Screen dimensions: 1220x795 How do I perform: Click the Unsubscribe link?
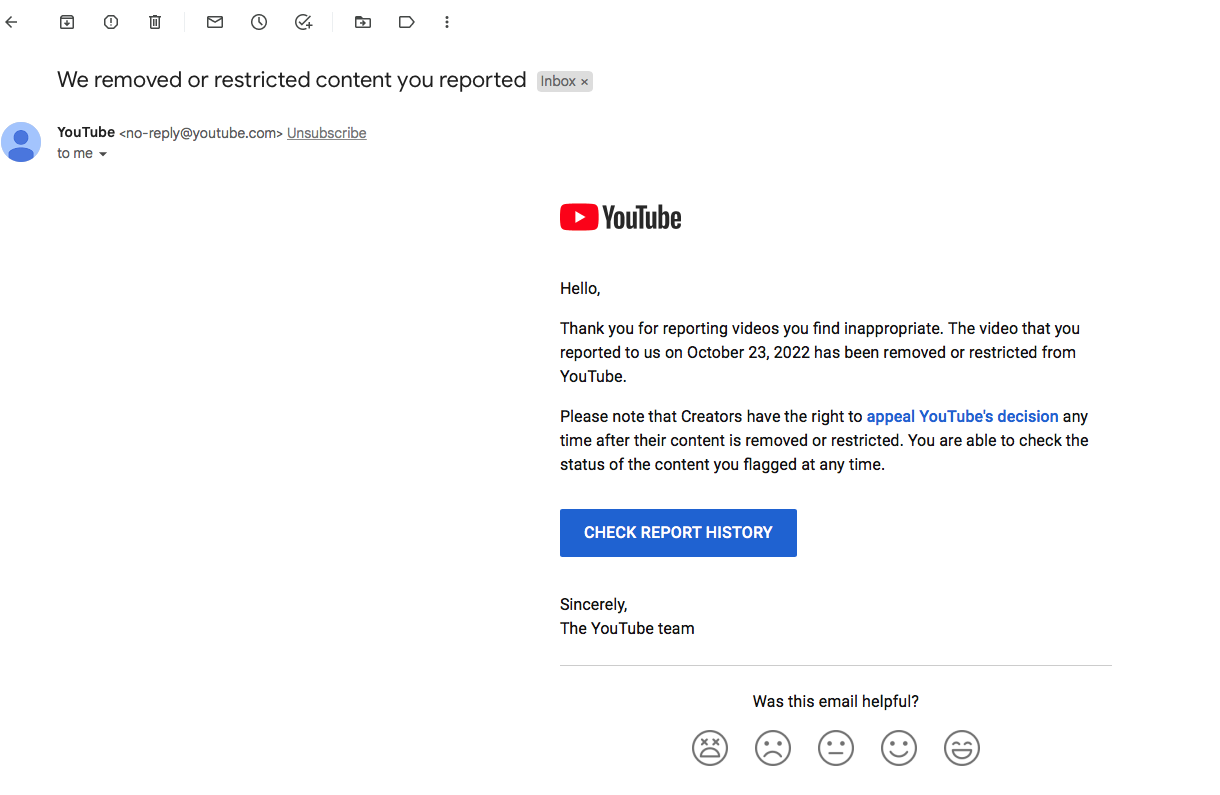[327, 133]
